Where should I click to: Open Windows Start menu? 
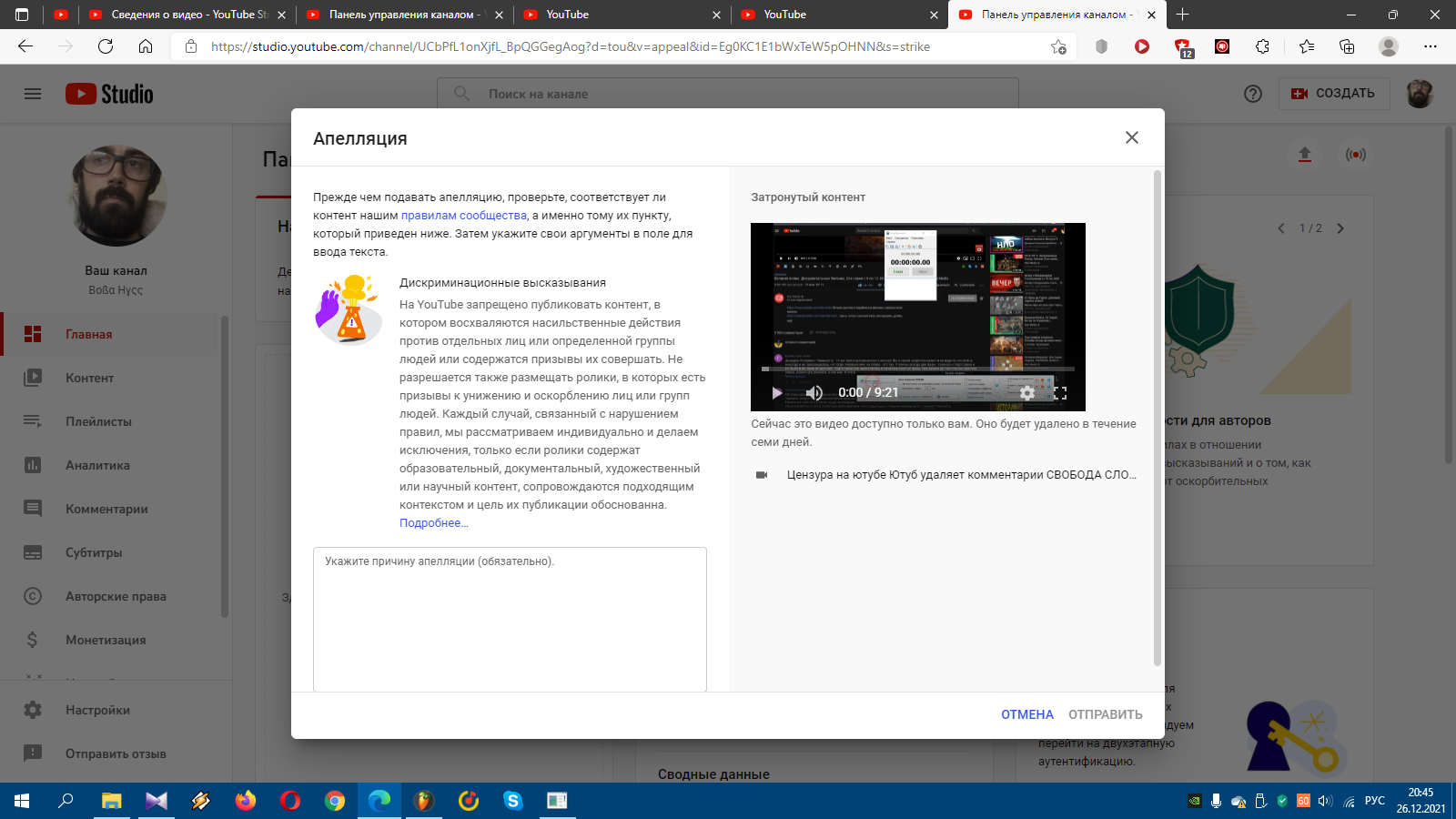[22, 801]
